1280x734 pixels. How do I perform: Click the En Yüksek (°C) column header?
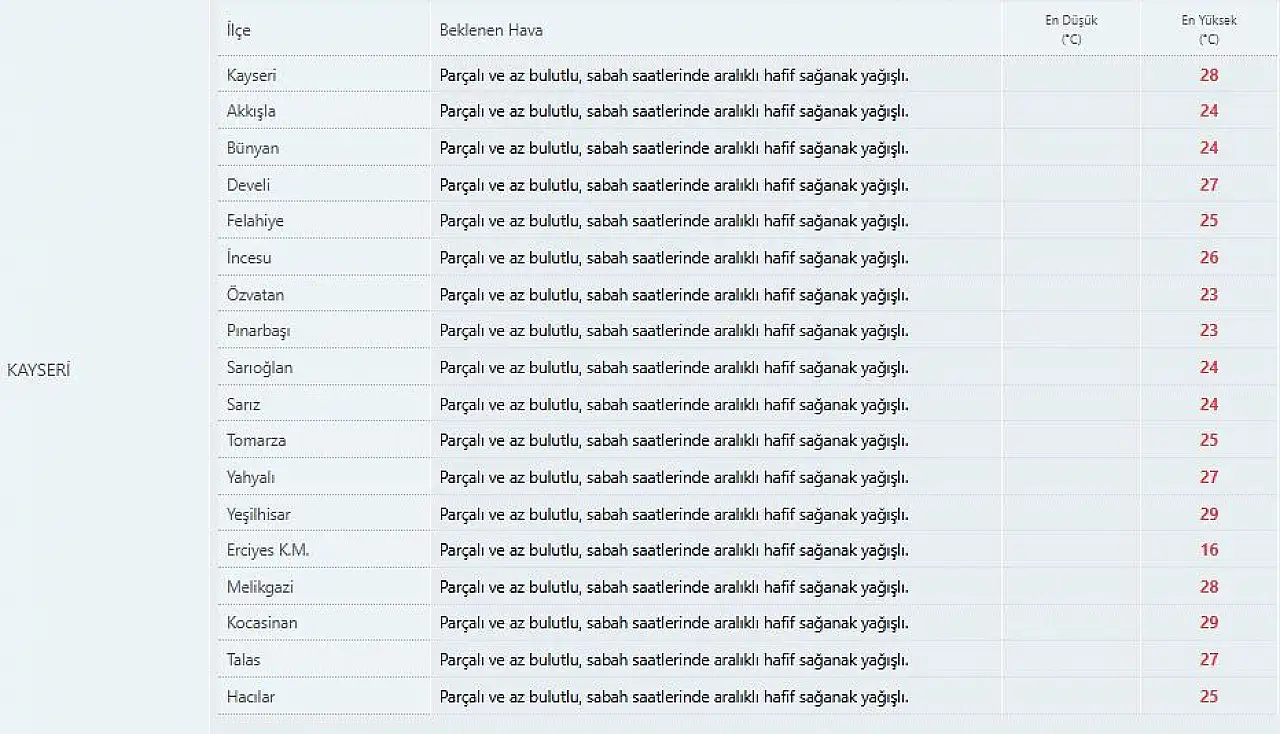tap(1209, 30)
